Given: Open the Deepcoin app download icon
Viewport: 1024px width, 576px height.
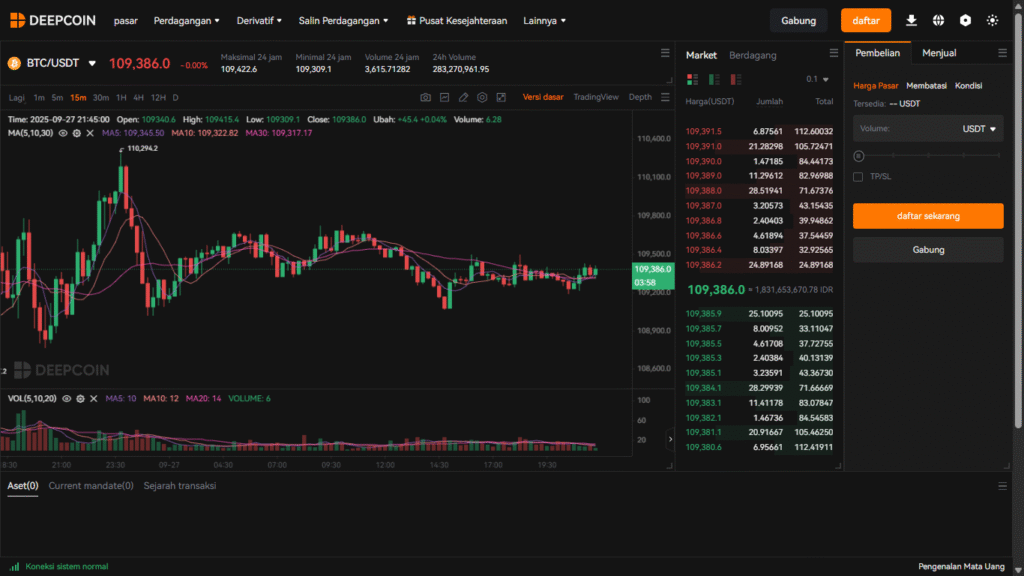Looking at the screenshot, I should [910, 20].
